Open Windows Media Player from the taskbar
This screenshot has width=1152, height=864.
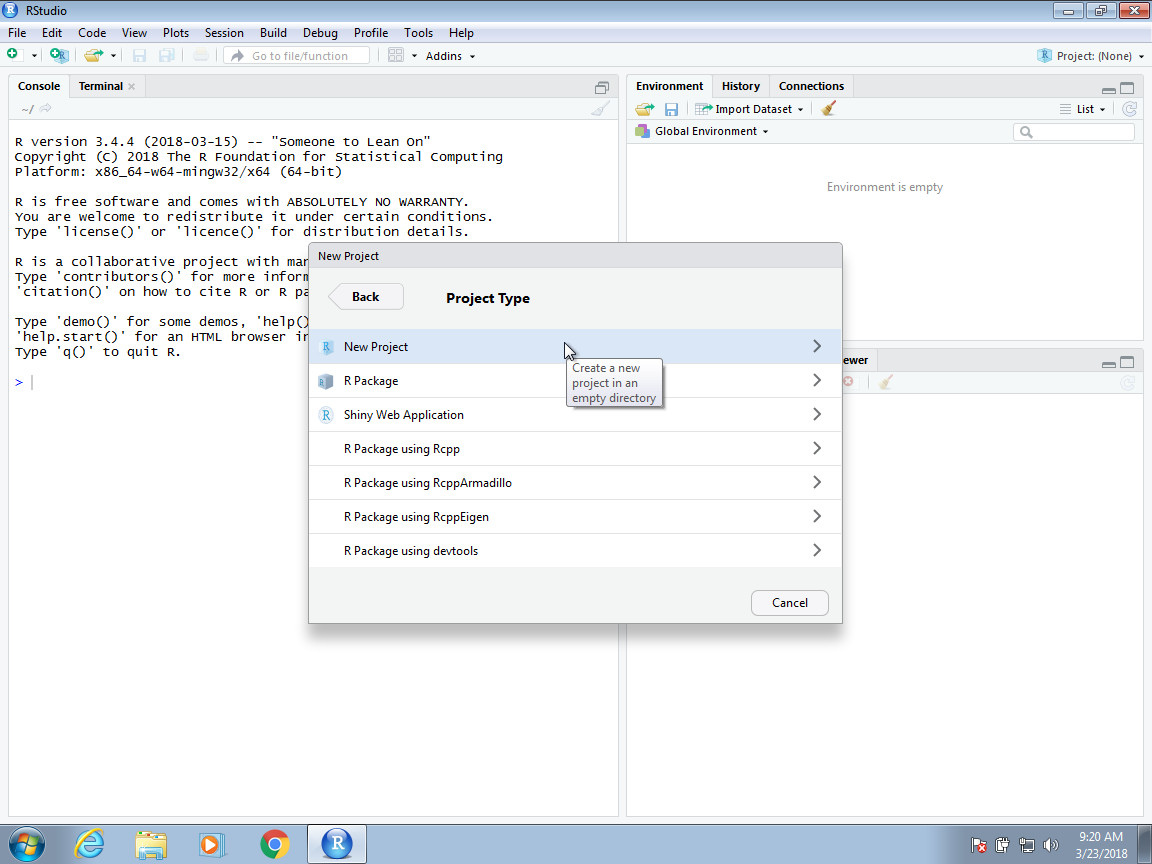(212, 844)
